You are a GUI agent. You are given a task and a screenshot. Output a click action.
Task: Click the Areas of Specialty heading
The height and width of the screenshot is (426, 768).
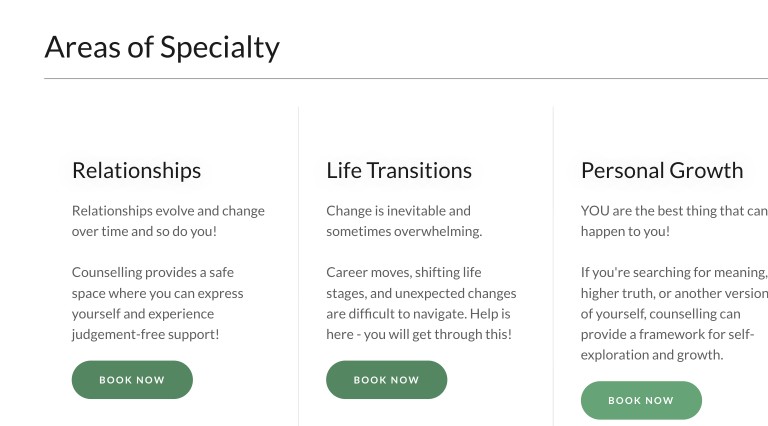(x=162, y=47)
